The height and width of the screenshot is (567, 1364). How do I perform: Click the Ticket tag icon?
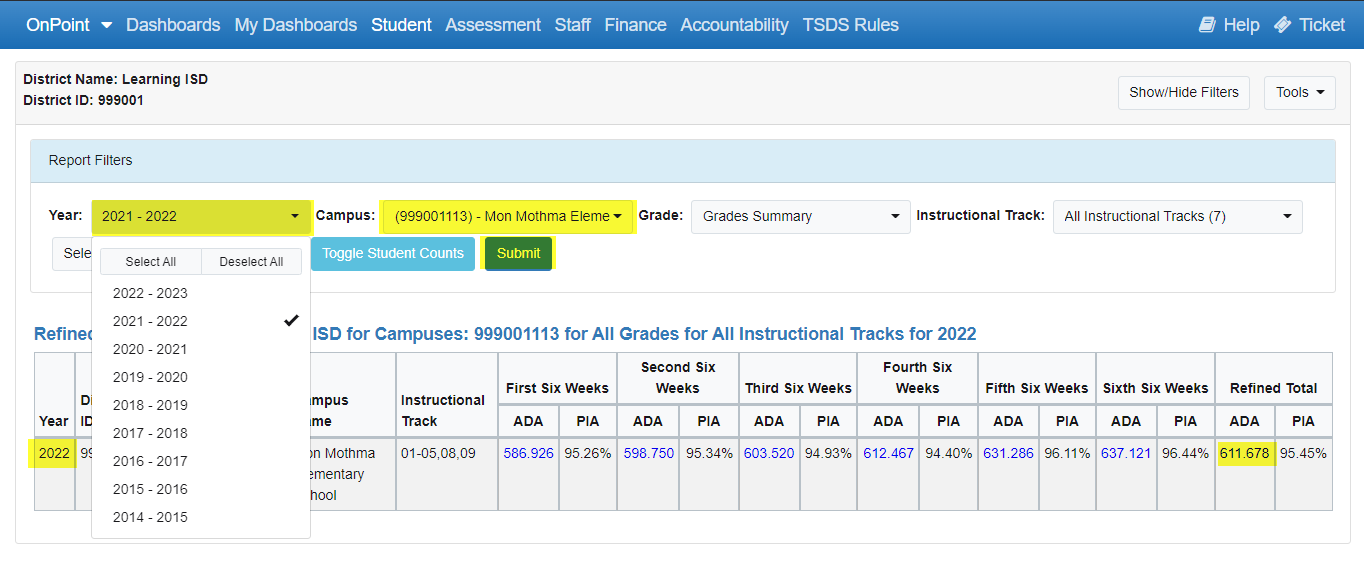pos(1283,25)
